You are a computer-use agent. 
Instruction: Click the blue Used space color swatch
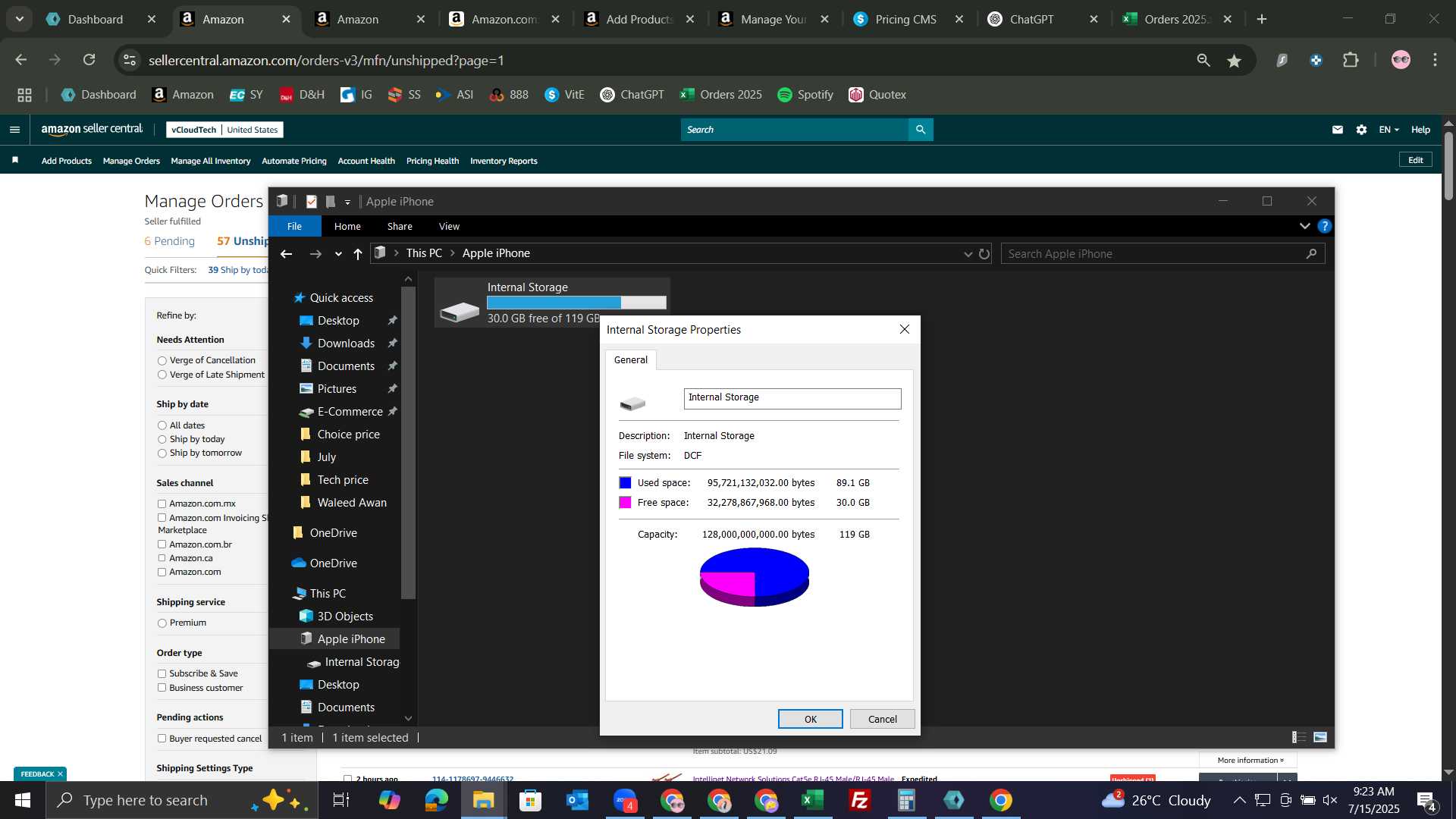point(625,483)
